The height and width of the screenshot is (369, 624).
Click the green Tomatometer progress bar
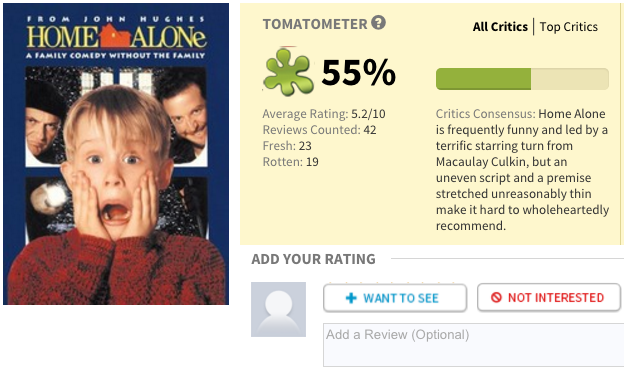tap(522, 79)
